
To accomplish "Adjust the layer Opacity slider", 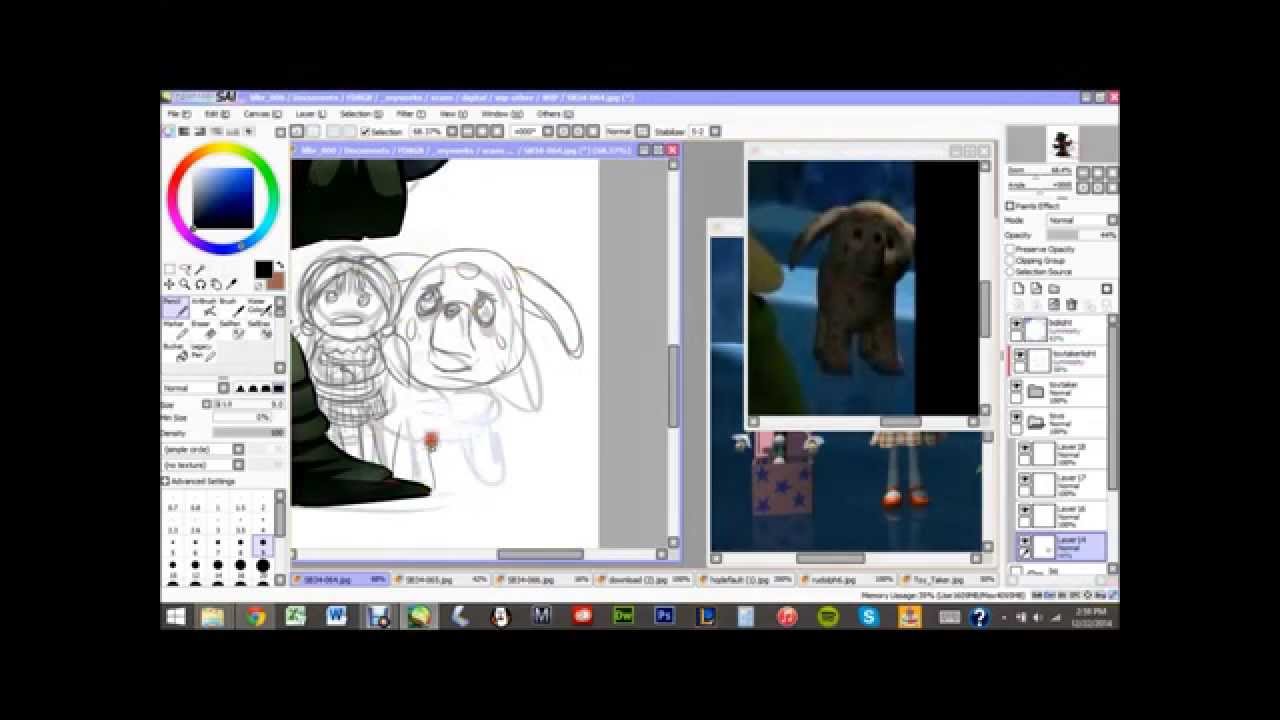I will pyautogui.click(x=1082, y=235).
